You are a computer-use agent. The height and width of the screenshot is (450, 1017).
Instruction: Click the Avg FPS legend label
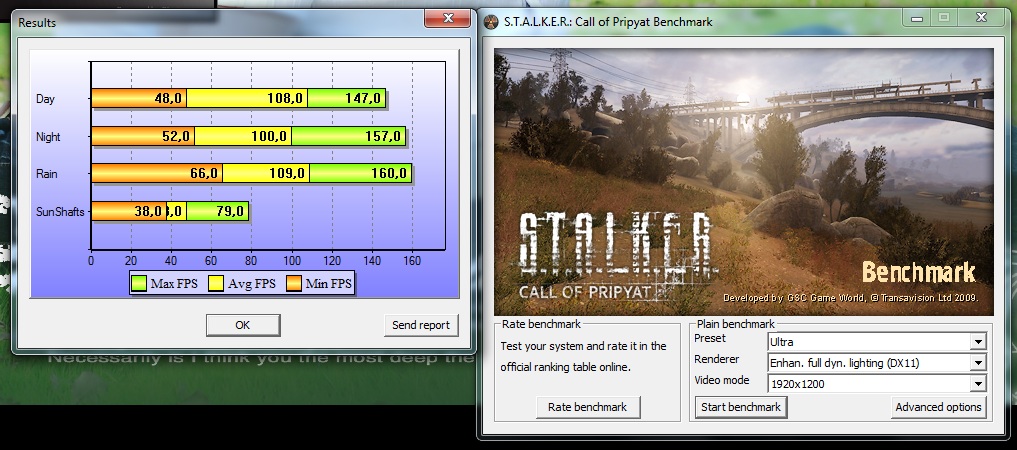[252, 283]
